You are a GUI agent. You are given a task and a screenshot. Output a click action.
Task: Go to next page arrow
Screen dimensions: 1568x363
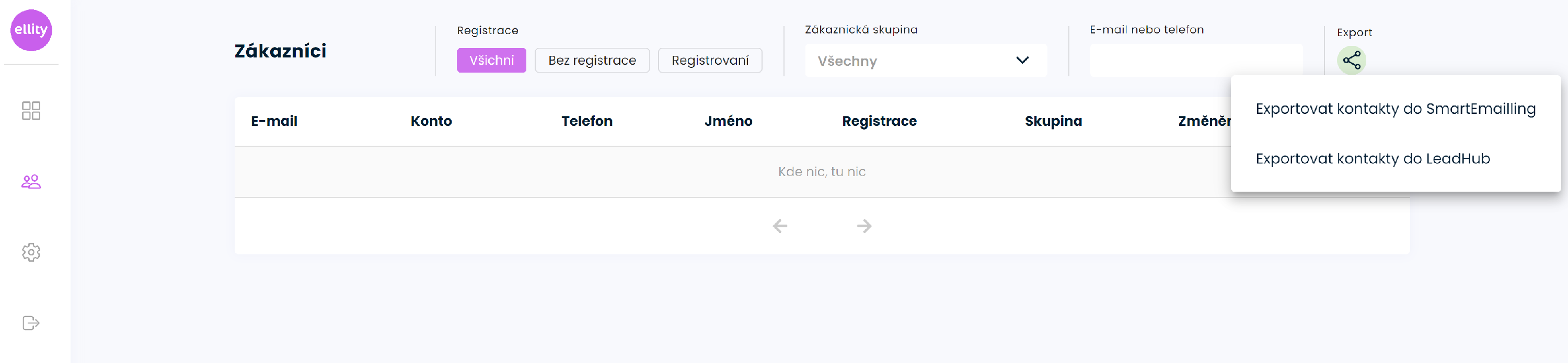[864, 226]
